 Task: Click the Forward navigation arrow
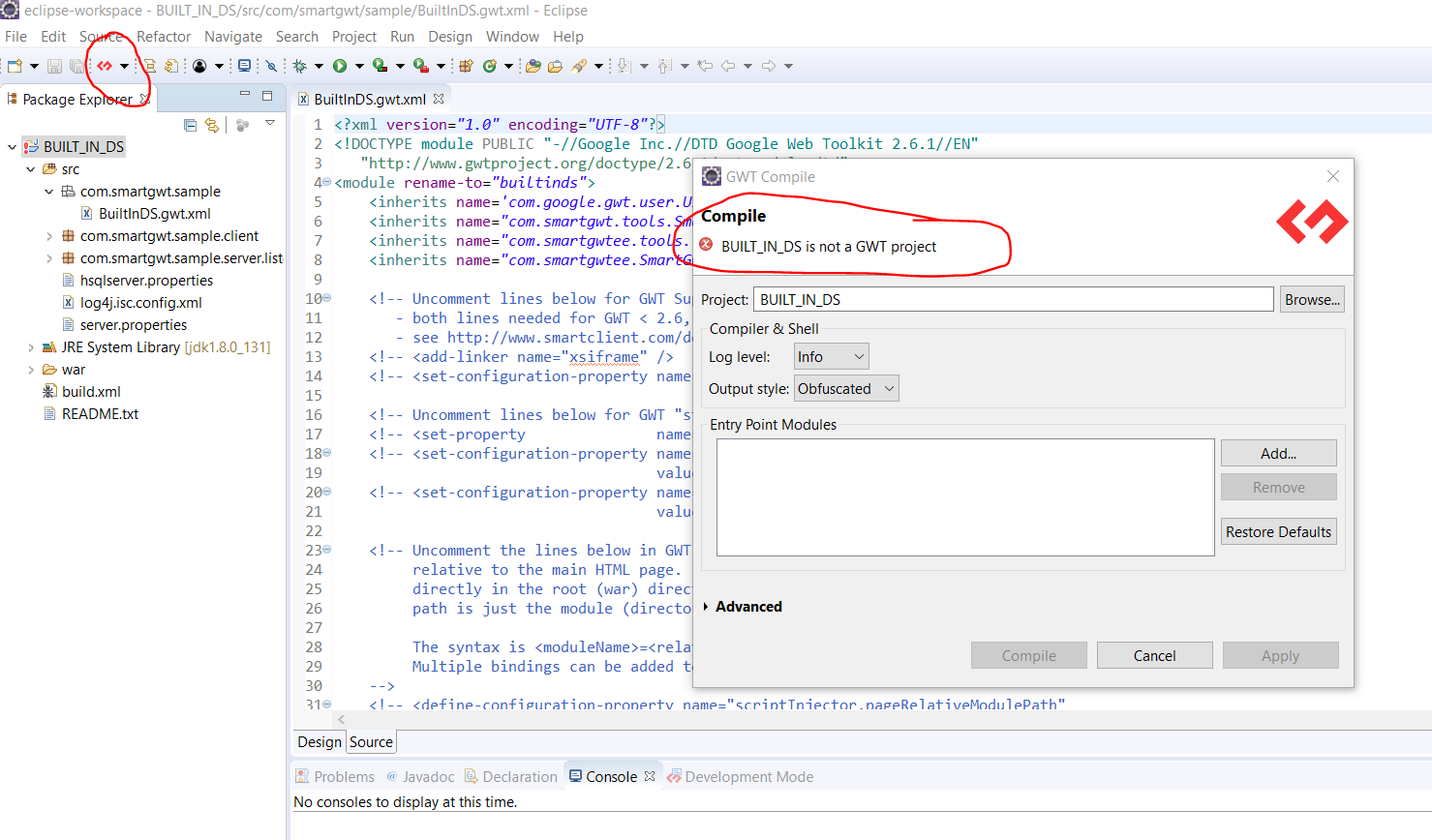click(x=769, y=66)
